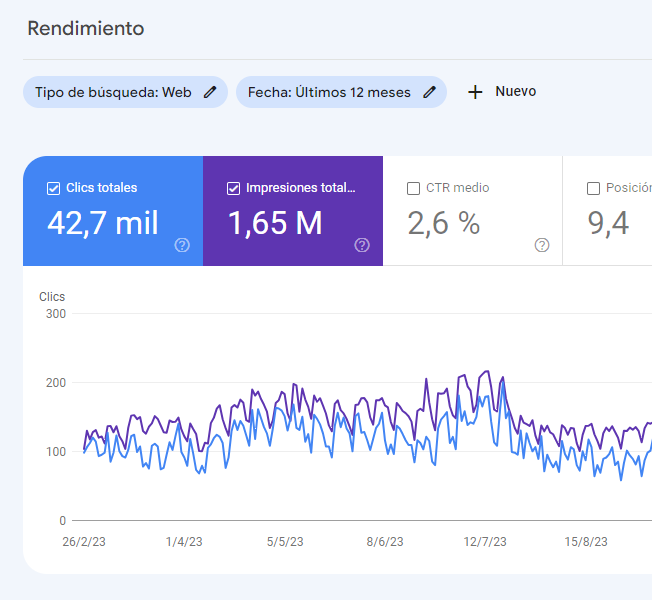Open help icon on Clics totales card
The image size is (652, 600).
(182, 245)
